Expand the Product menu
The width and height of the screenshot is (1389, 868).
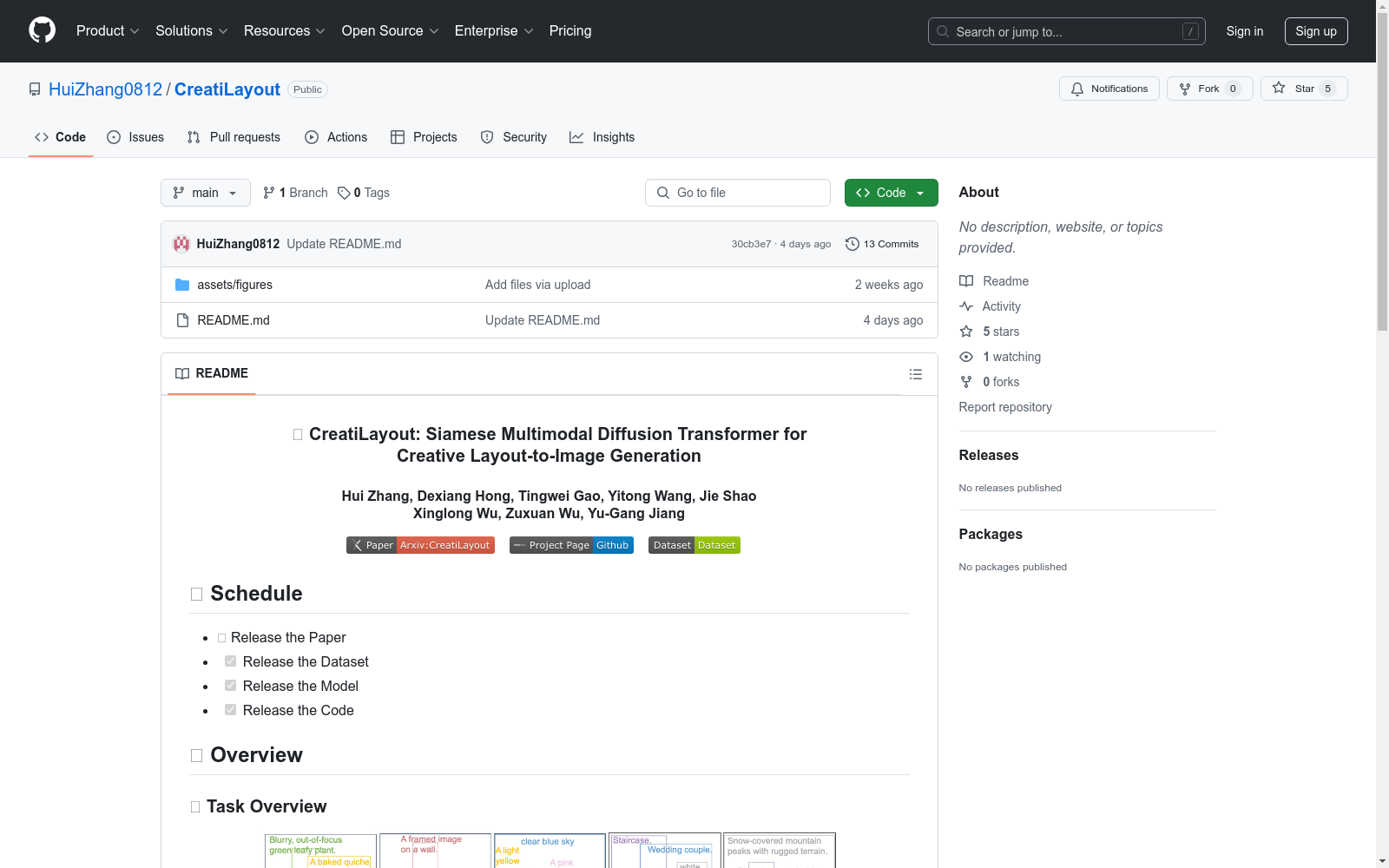pyautogui.click(x=108, y=31)
